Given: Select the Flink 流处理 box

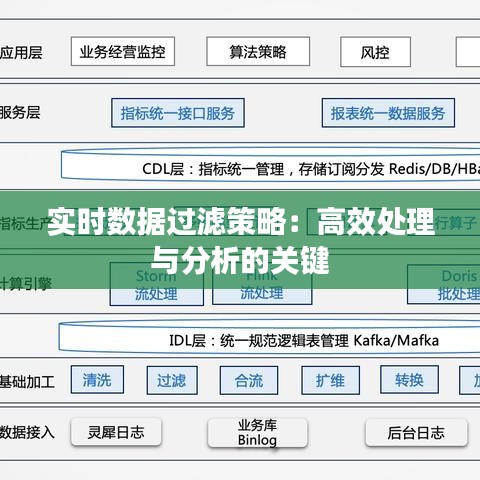Looking at the screenshot, I should 262,284.
